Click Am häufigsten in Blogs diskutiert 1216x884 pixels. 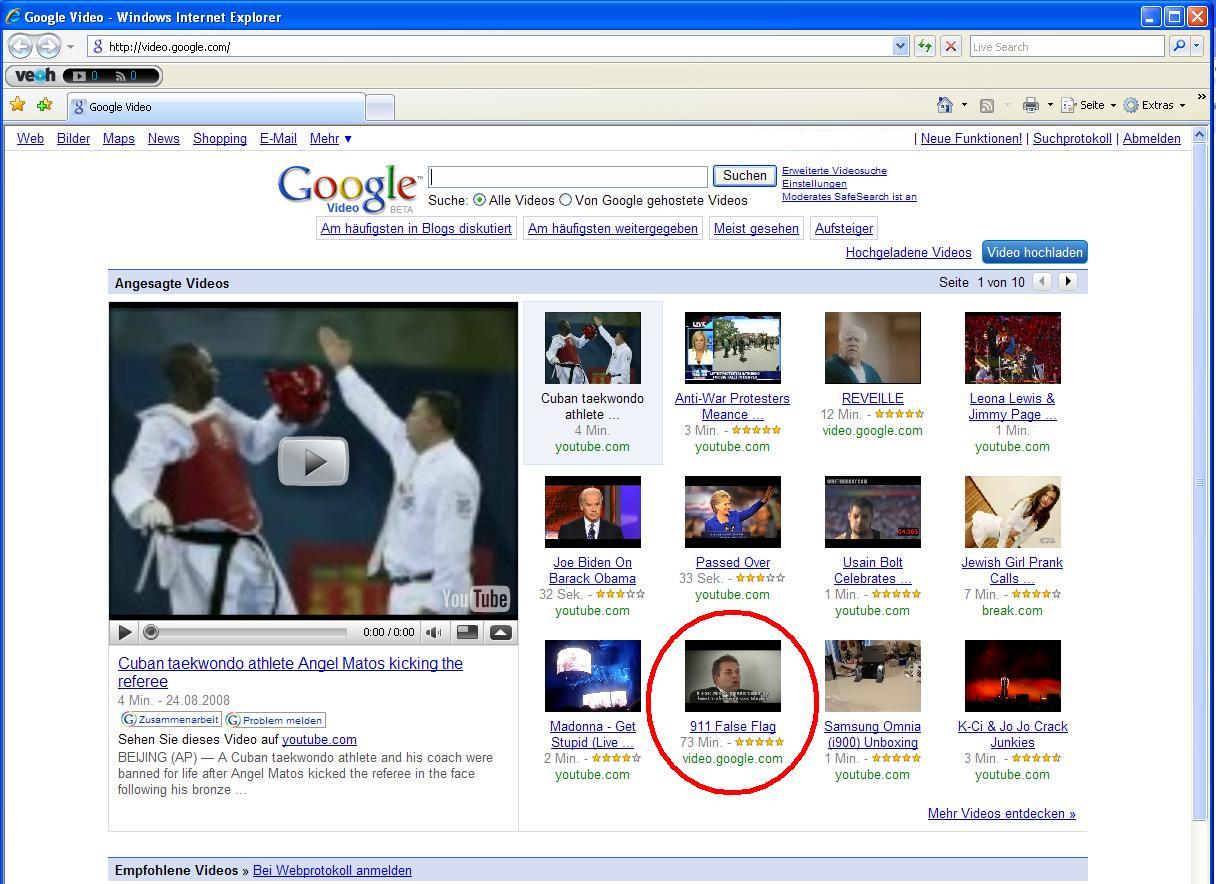tap(416, 228)
